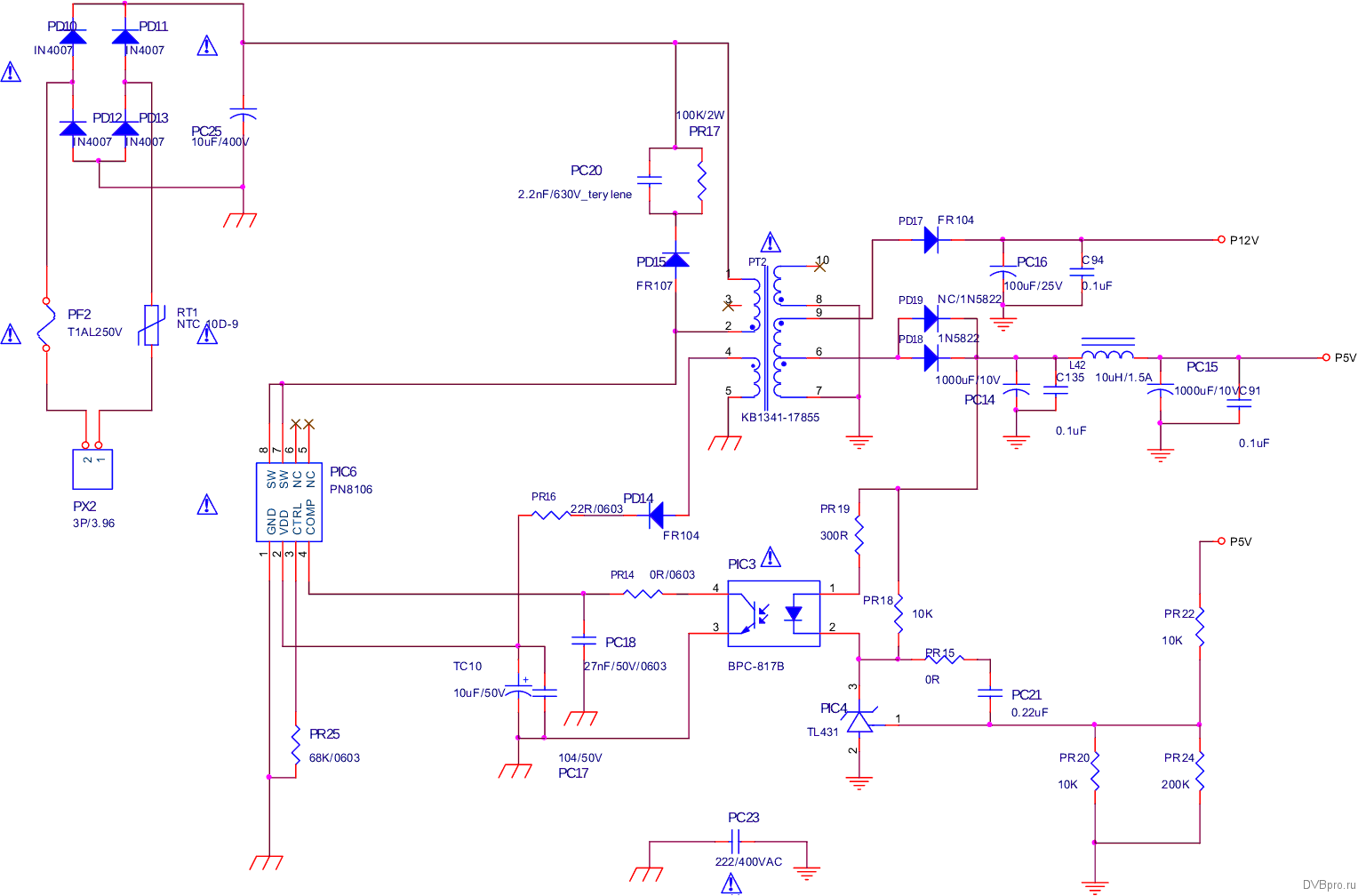Screen dimensions: 1358x896
Task: Select the TC10 electrolytic capacitor symbol
Action: click(518, 690)
